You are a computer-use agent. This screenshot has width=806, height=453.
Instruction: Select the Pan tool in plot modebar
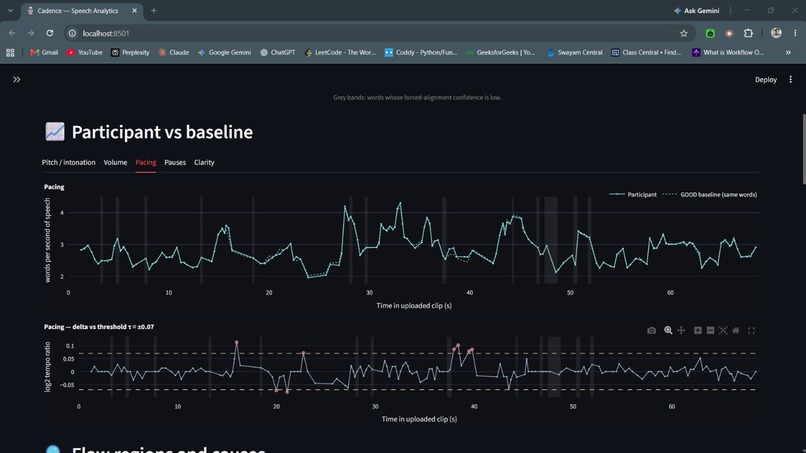click(x=681, y=331)
